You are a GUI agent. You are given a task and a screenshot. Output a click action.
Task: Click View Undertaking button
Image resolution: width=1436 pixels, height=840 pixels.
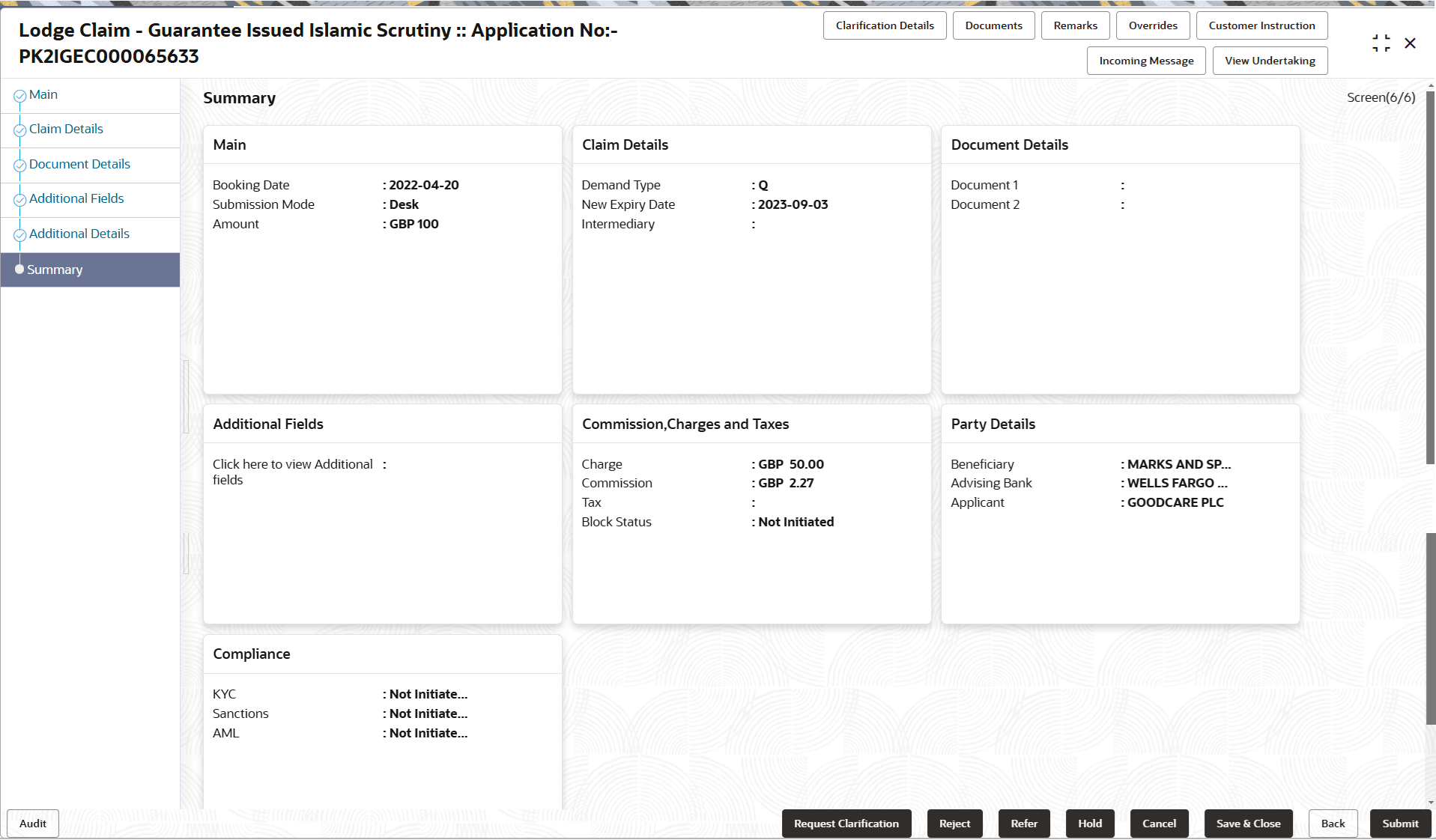[1270, 61]
